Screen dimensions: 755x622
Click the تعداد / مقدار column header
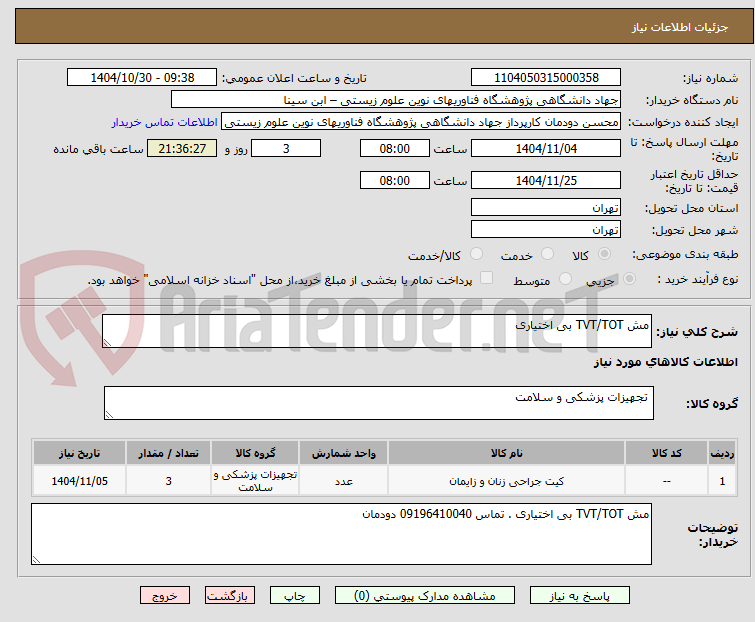[x=168, y=453]
